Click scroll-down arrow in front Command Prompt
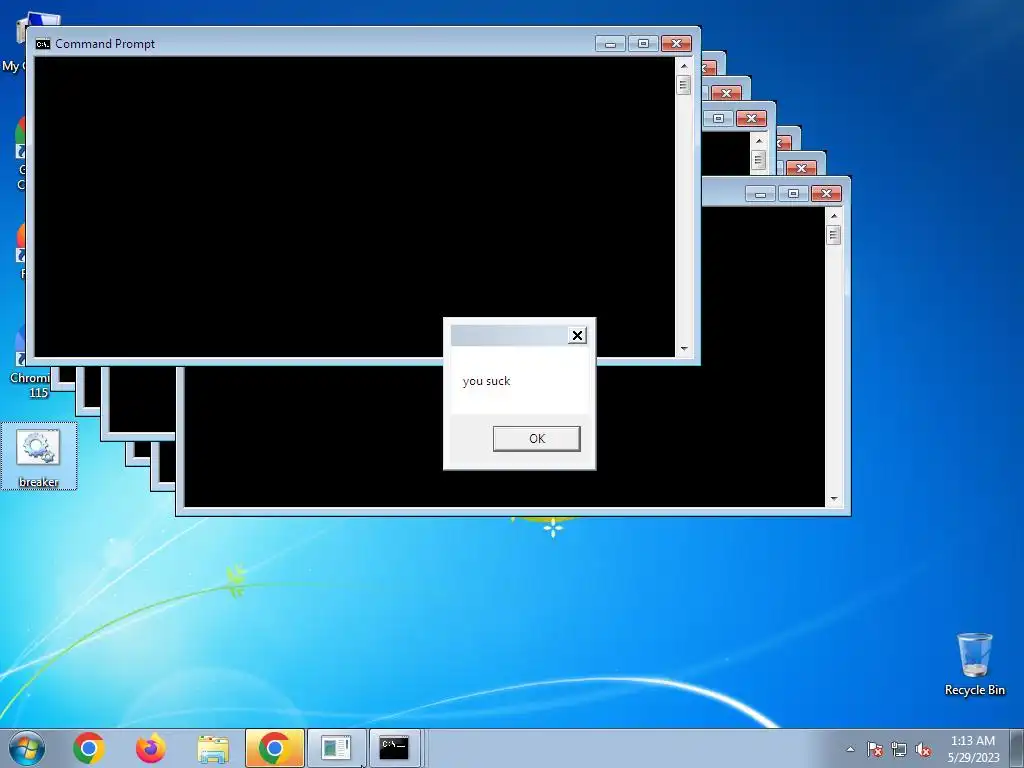1024x768 pixels. [684, 349]
